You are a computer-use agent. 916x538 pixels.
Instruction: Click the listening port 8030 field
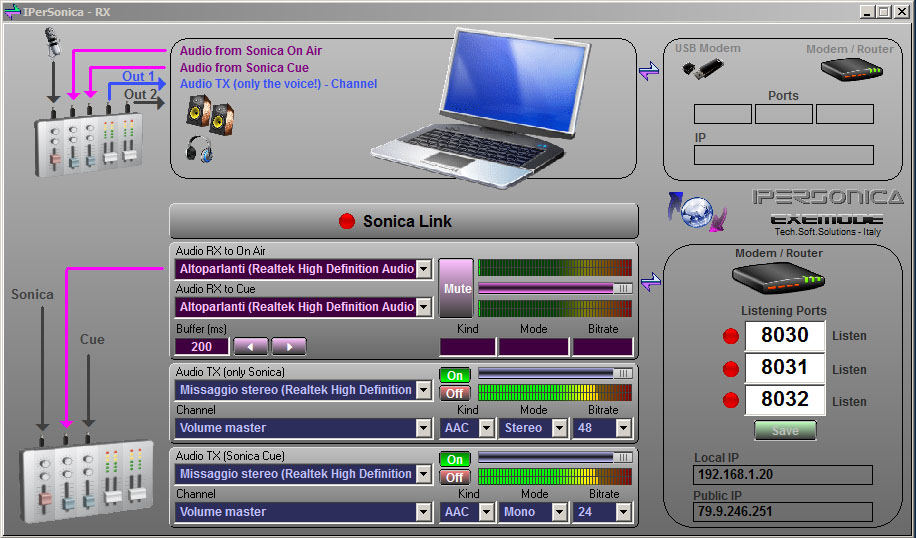785,335
